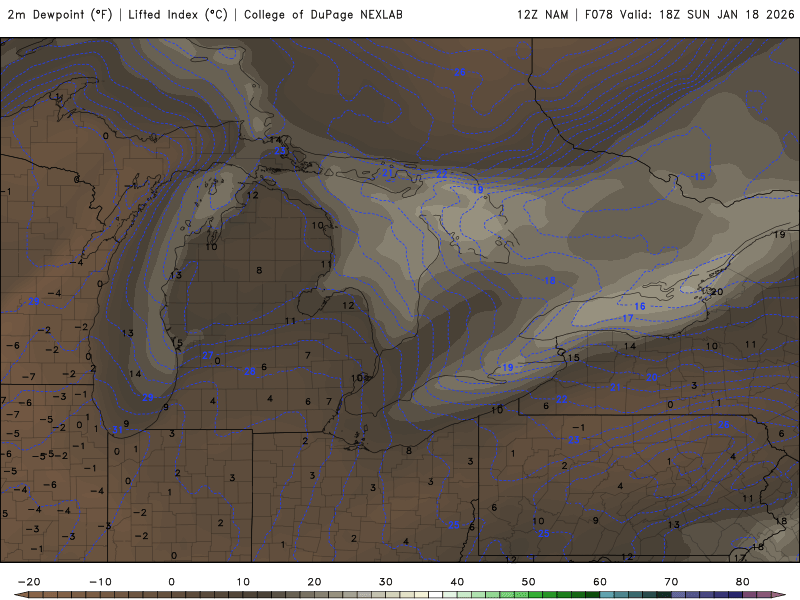800x600 pixels.
Task: Click the white segment of the color scale
Action: 436,595
